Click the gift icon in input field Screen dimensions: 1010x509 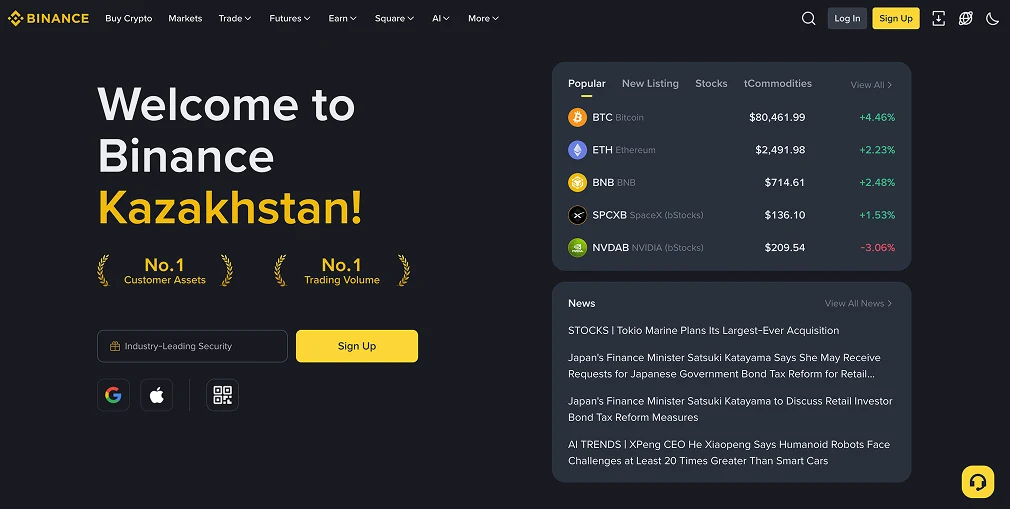tap(115, 346)
